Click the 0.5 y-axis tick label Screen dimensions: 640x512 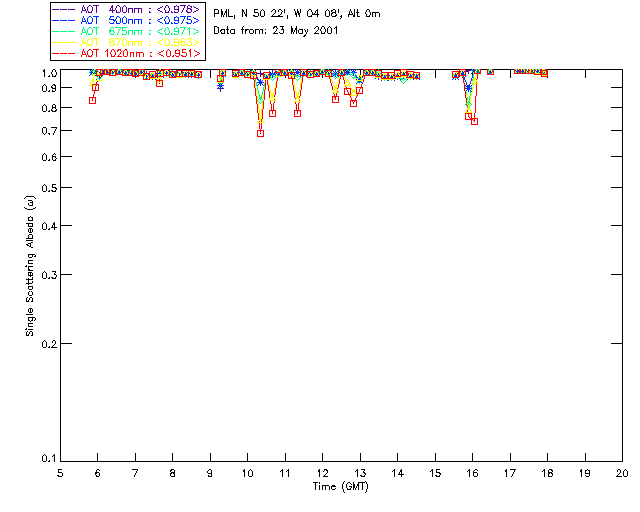pyautogui.click(x=49, y=188)
